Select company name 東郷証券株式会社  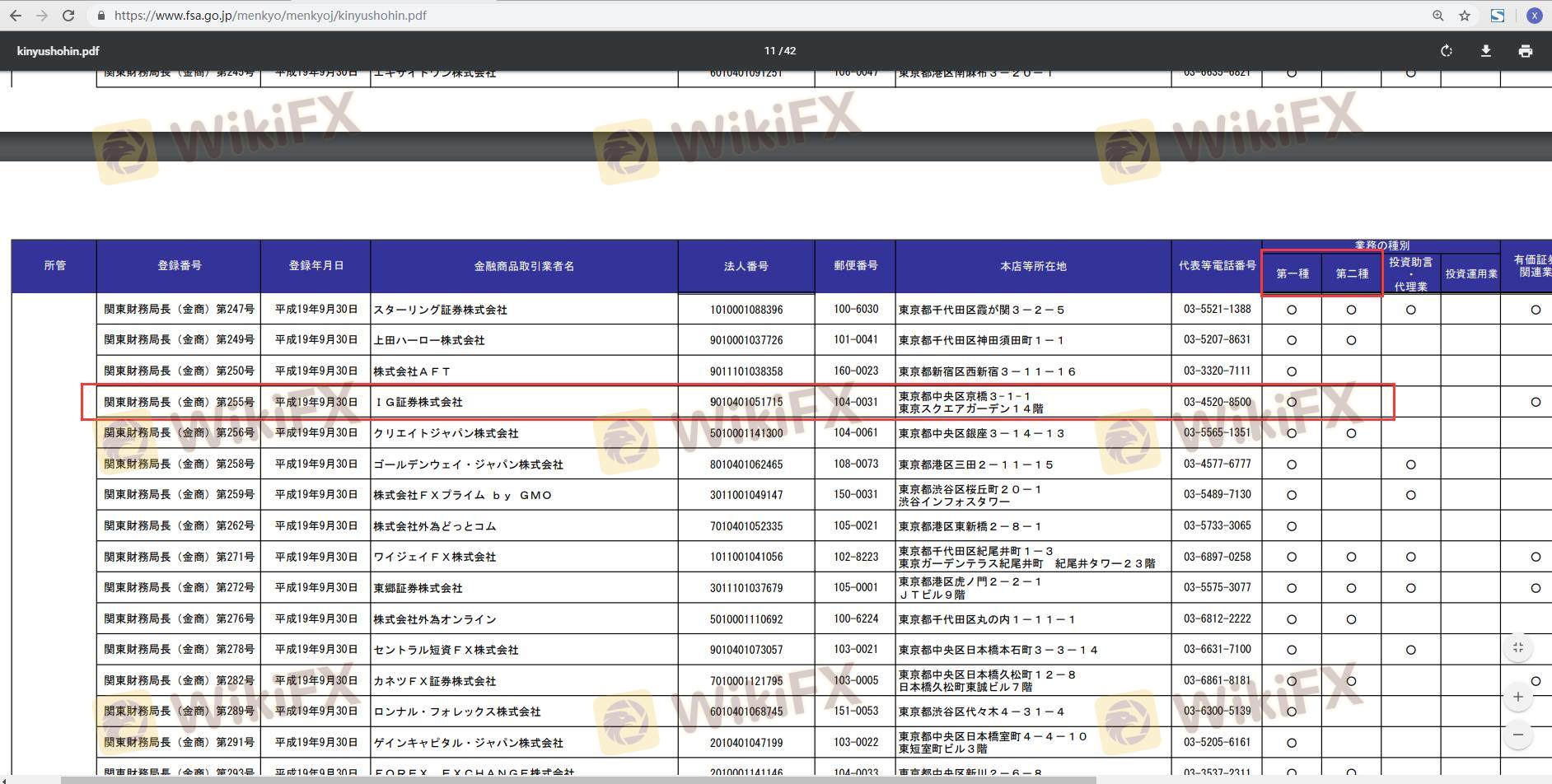click(x=418, y=588)
